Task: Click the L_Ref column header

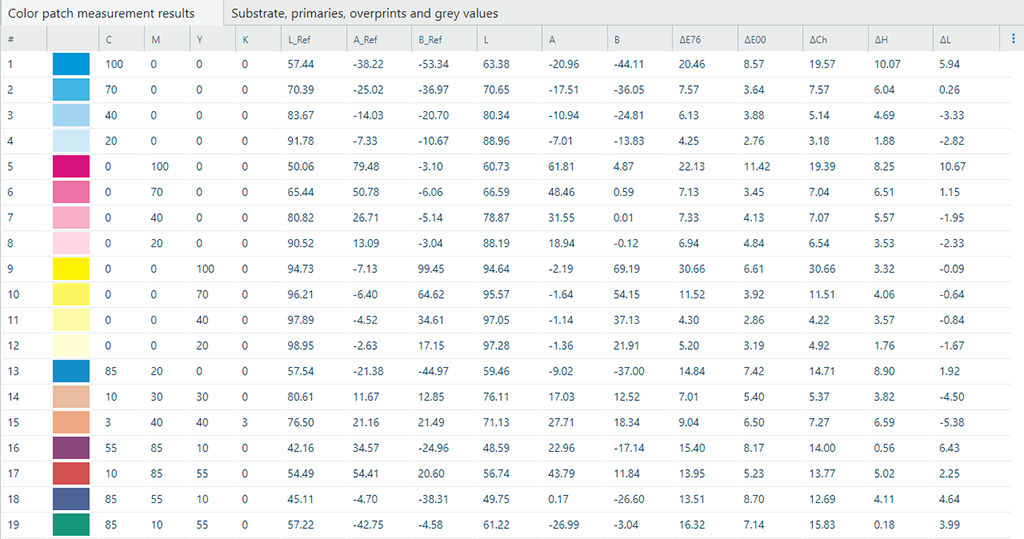Action: 302,39
